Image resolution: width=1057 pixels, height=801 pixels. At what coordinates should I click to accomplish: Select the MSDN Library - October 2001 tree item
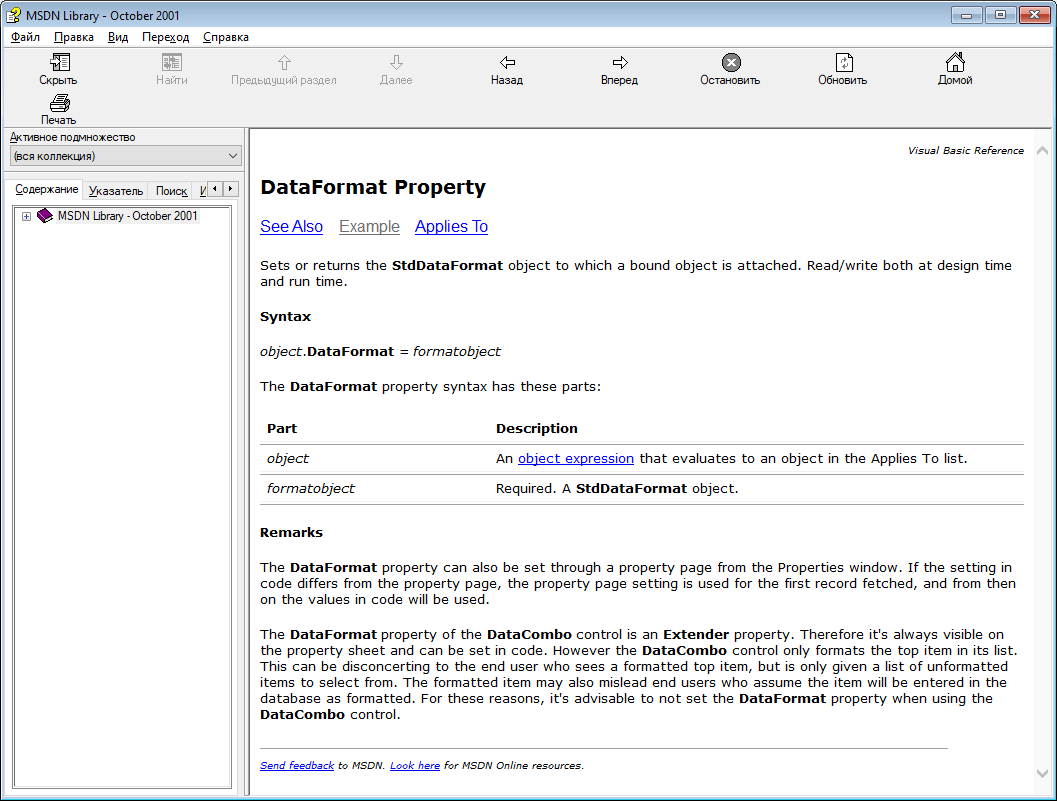tap(127, 216)
